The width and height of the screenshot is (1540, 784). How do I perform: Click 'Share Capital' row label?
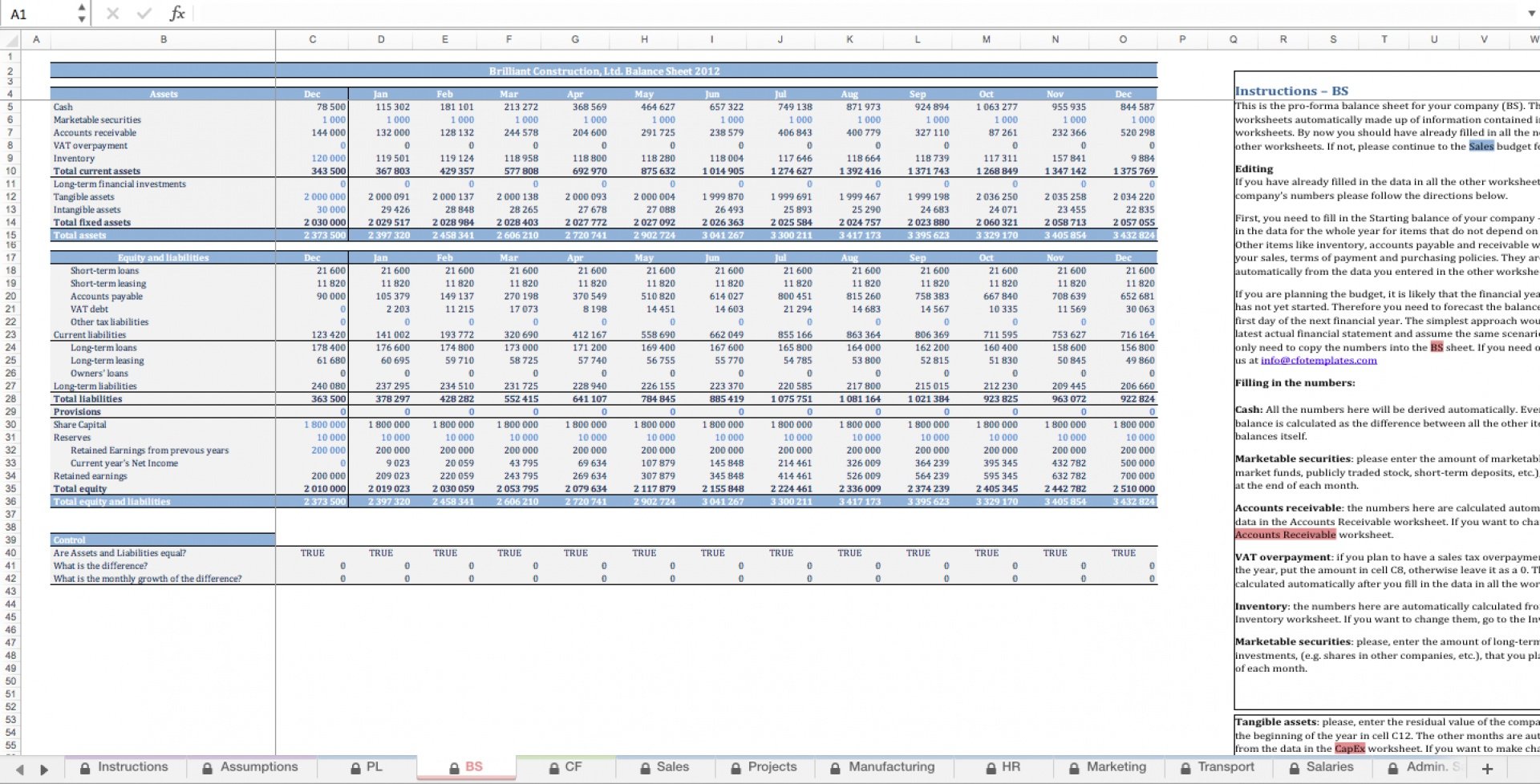click(79, 424)
